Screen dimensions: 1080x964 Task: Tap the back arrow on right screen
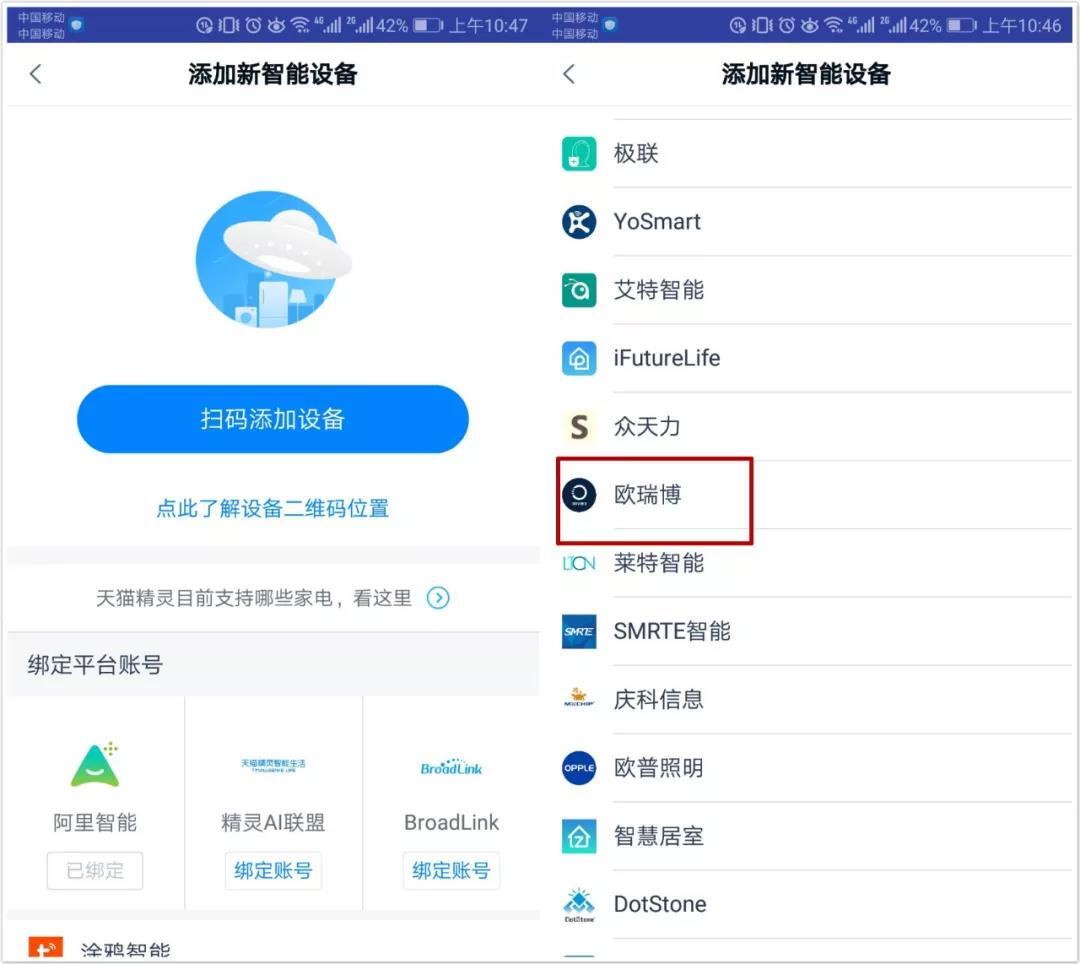pyautogui.click(x=569, y=74)
